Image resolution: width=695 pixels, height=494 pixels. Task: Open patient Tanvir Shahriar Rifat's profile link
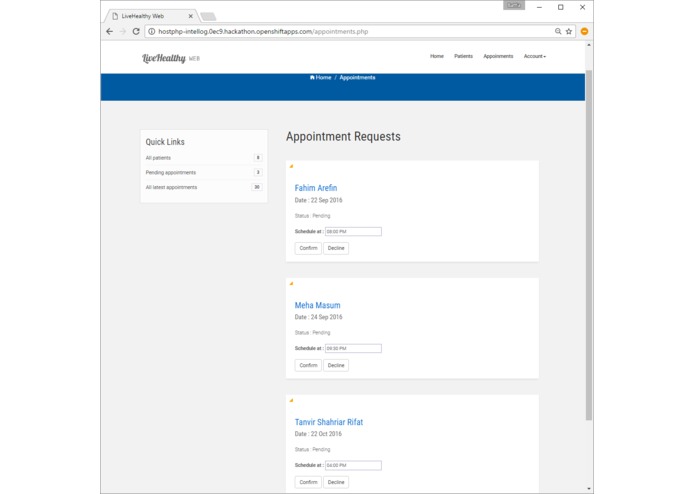click(x=328, y=422)
